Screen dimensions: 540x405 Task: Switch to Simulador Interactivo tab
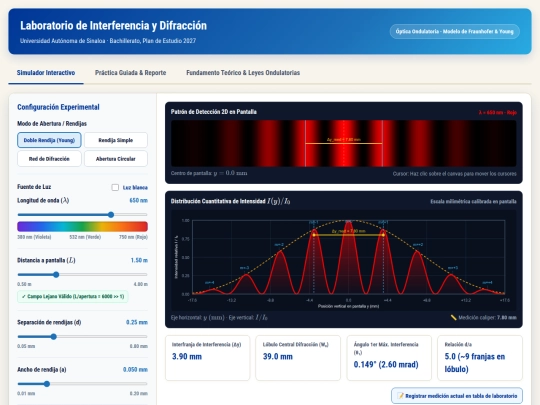46,73
